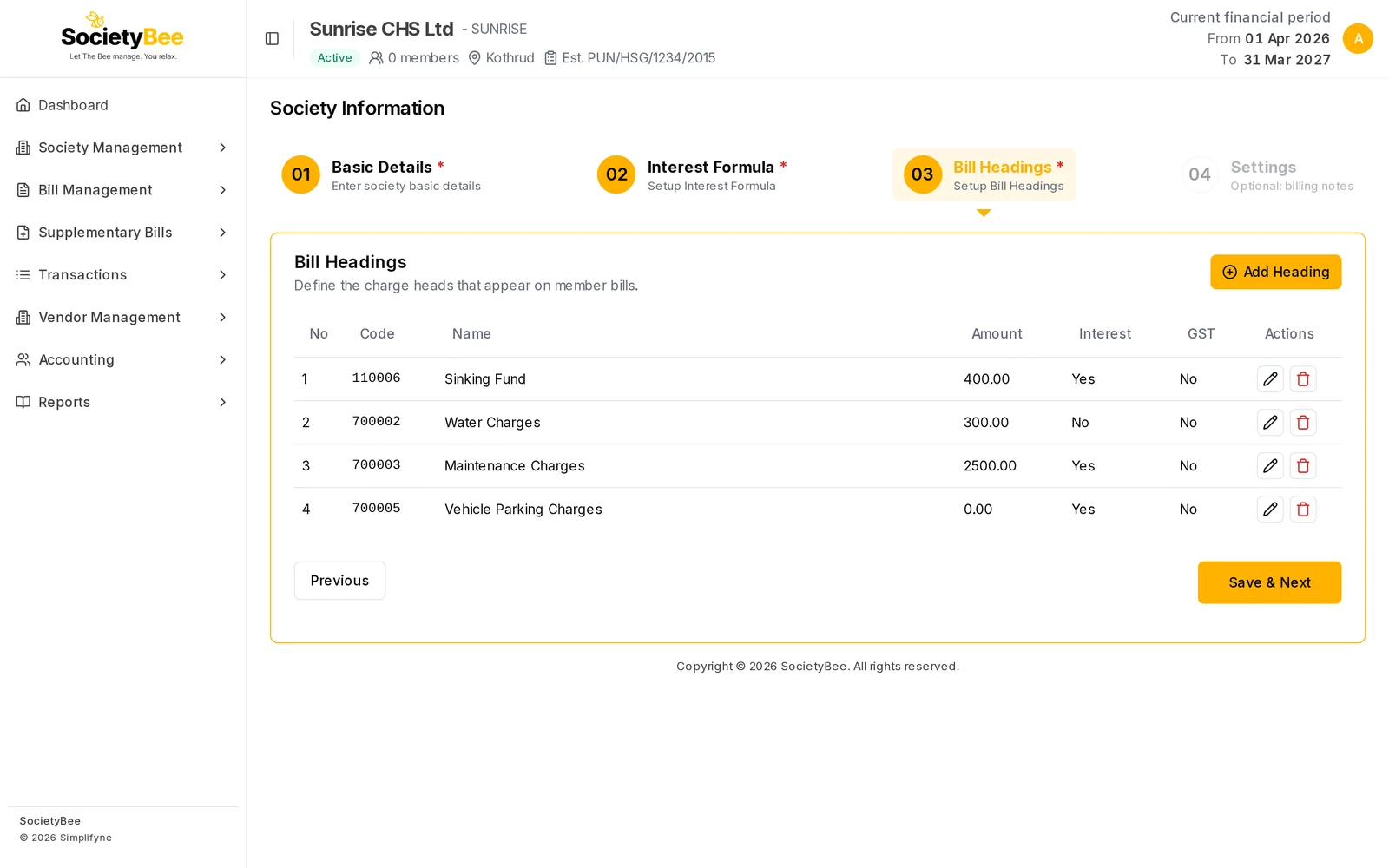Click the Kothrud location label
The height and width of the screenshot is (868, 1389).
[501, 58]
